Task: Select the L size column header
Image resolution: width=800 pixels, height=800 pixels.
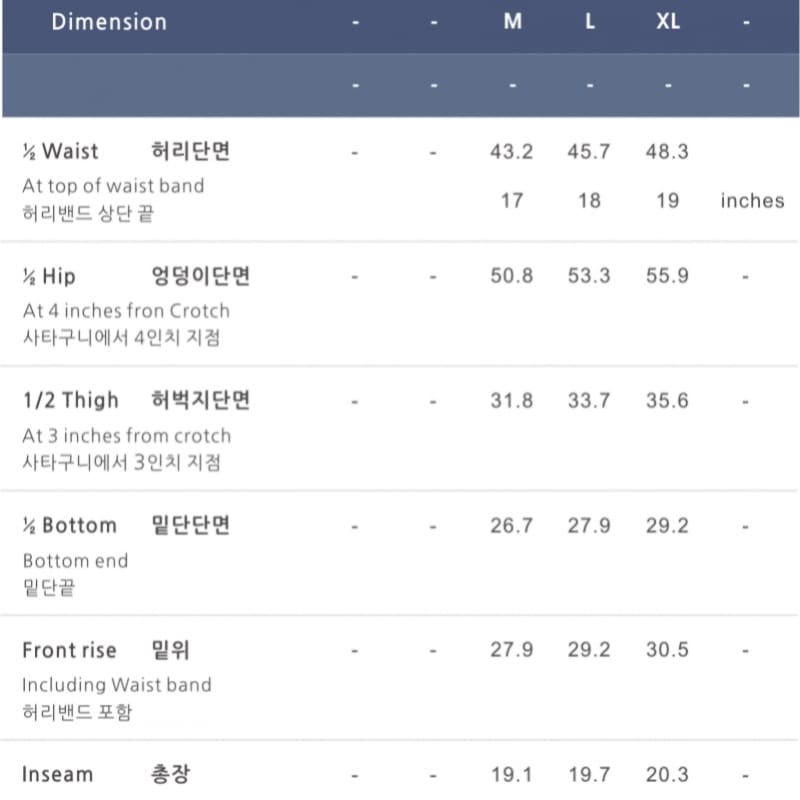Action: point(590,22)
